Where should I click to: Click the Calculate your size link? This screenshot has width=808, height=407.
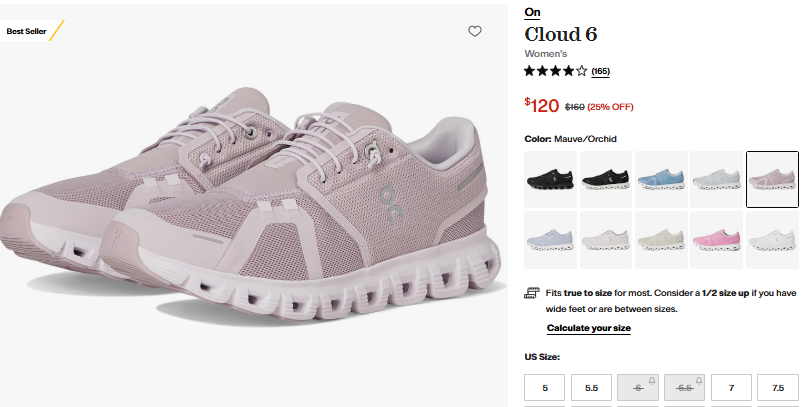[588, 328]
